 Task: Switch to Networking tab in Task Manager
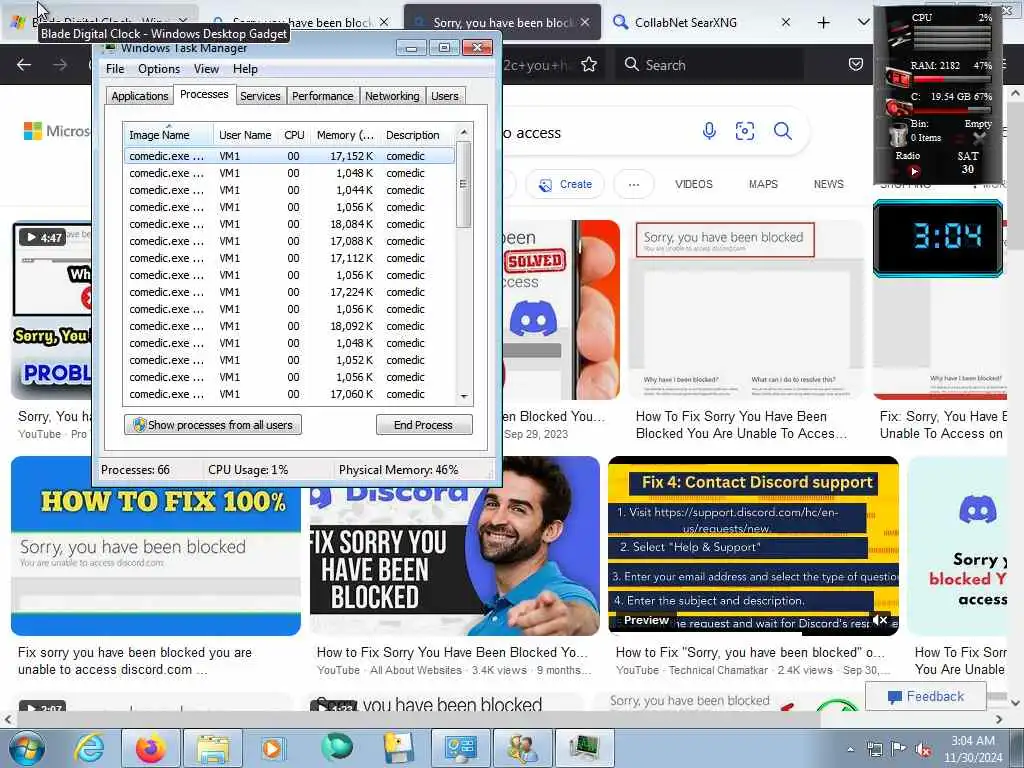pyautogui.click(x=392, y=96)
